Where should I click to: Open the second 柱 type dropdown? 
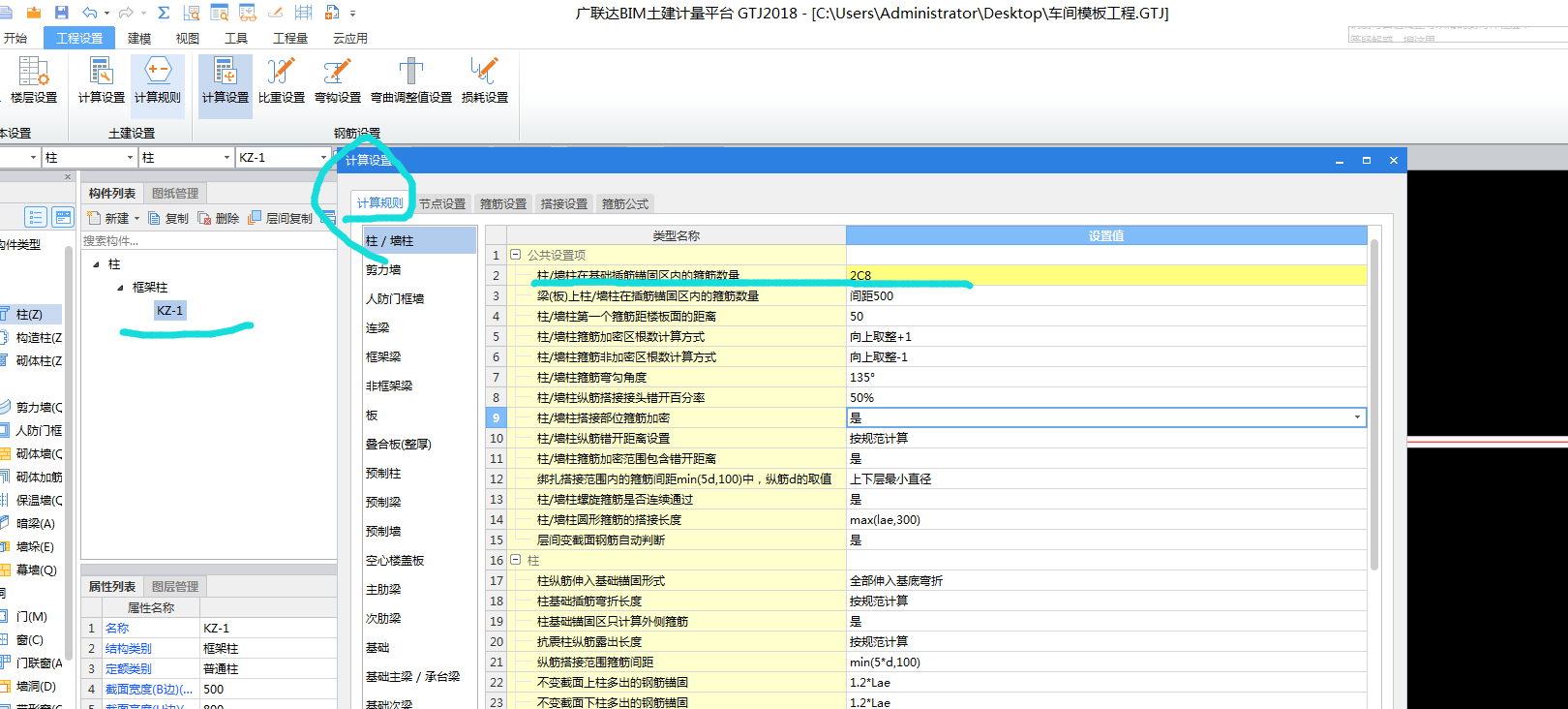click(x=226, y=157)
